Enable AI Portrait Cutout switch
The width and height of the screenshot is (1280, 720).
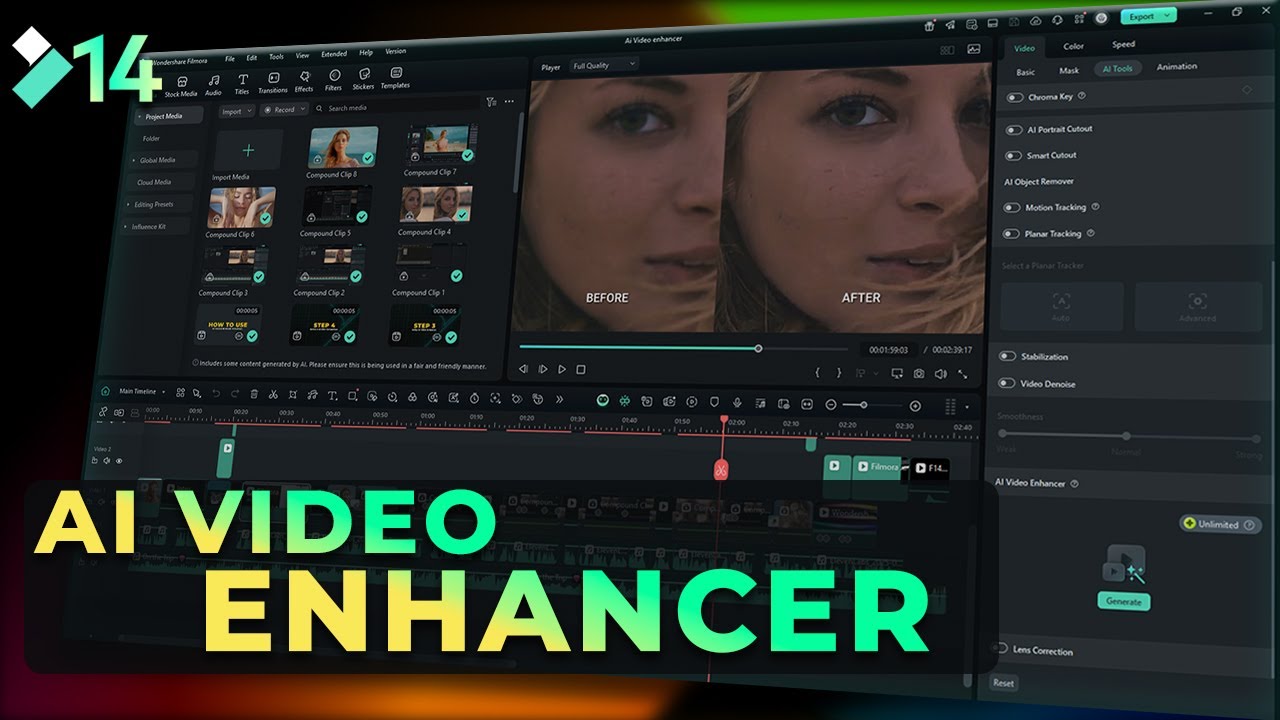pos(1014,130)
